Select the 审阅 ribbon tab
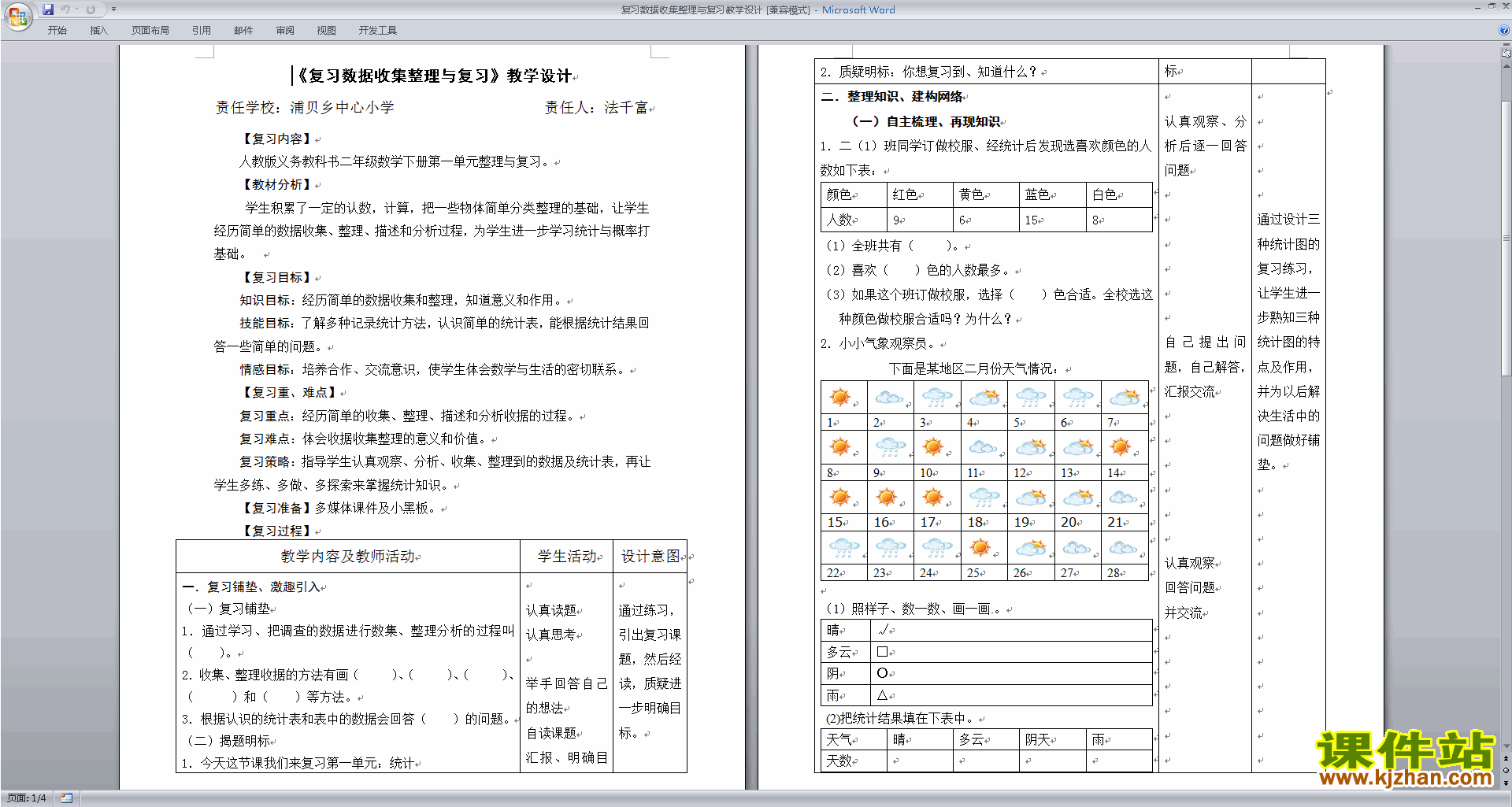1512x807 pixels. tap(285, 30)
